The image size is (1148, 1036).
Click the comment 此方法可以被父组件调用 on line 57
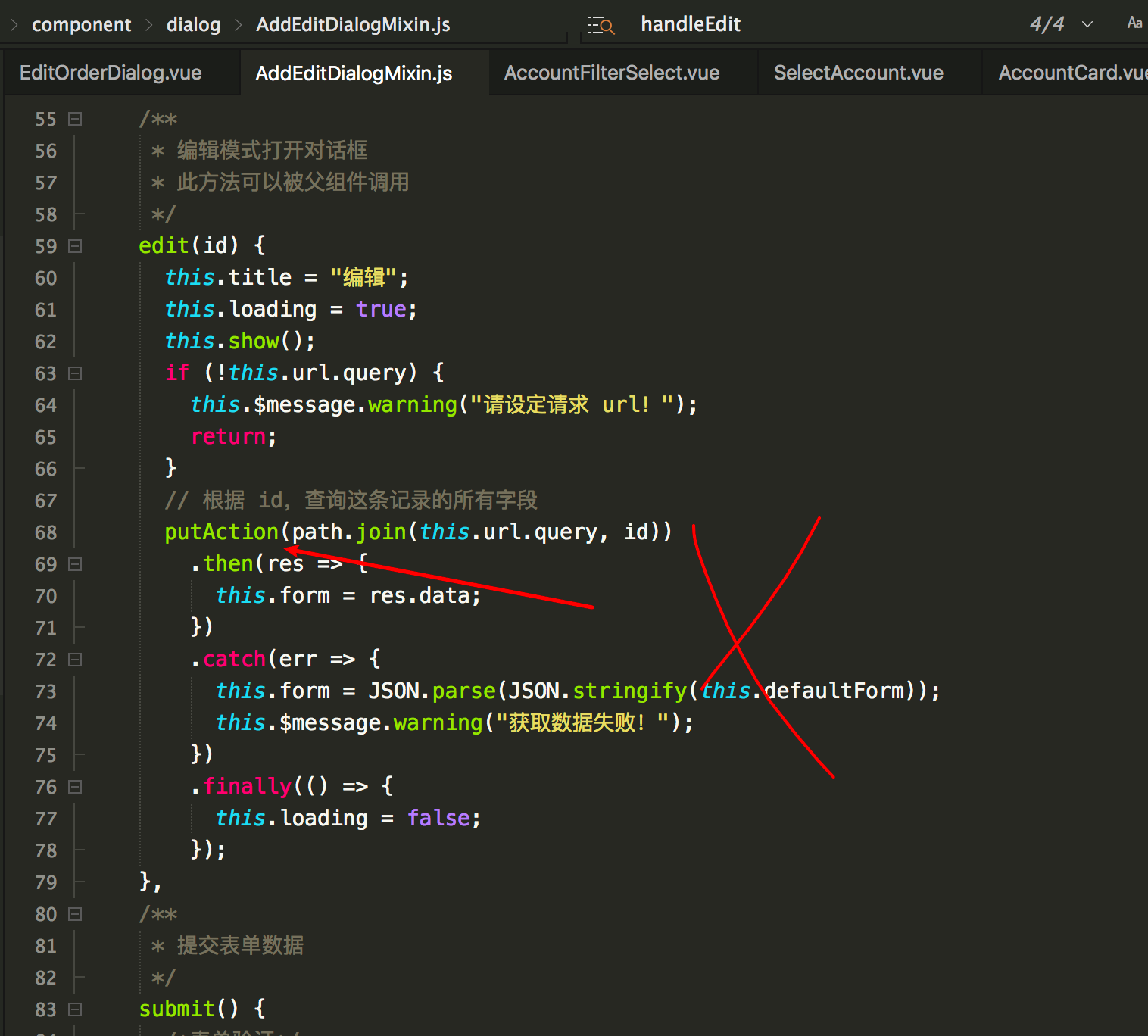click(x=292, y=182)
